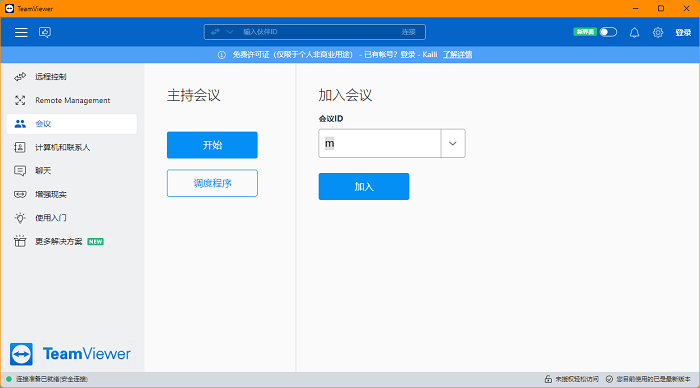Click the latest version status text
This screenshot has width=700, height=388.
[654, 379]
